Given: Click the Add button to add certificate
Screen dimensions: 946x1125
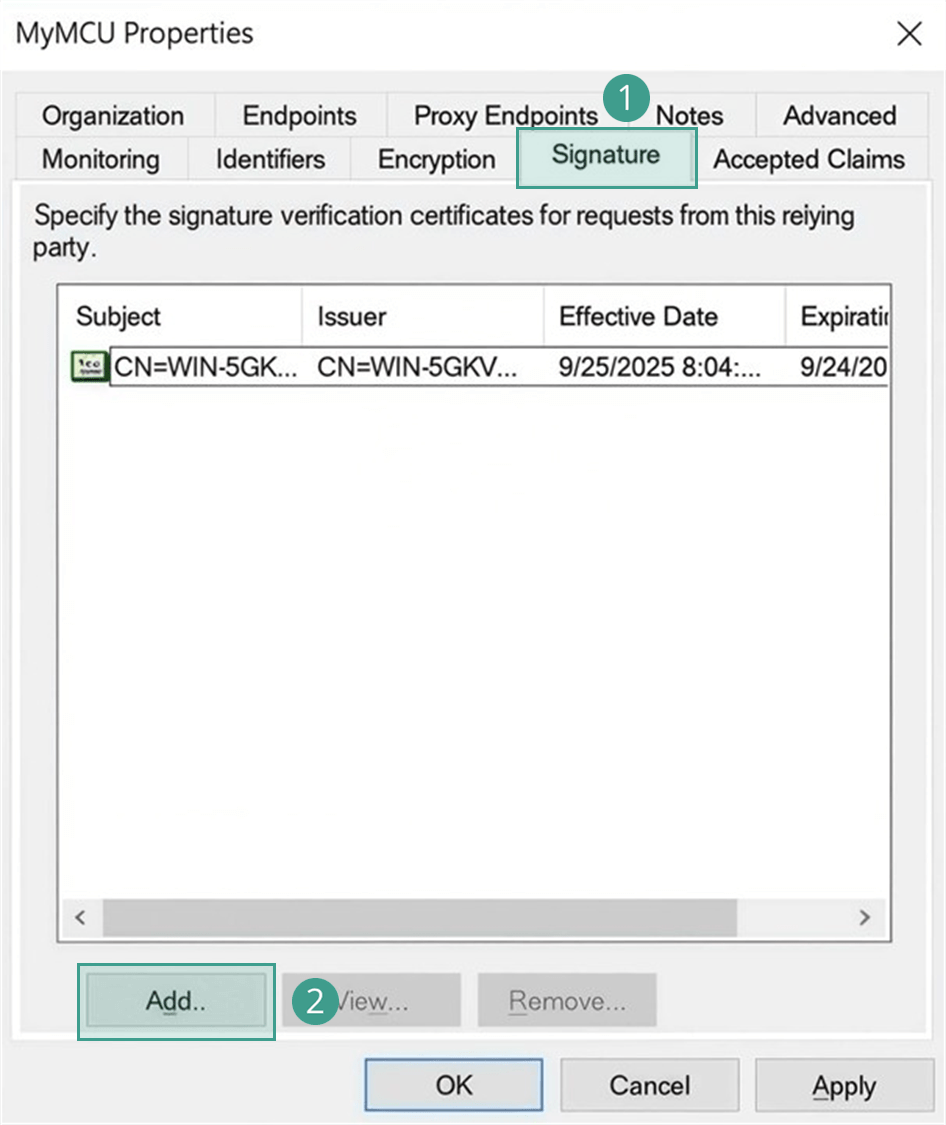Looking at the screenshot, I should [x=176, y=1002].
